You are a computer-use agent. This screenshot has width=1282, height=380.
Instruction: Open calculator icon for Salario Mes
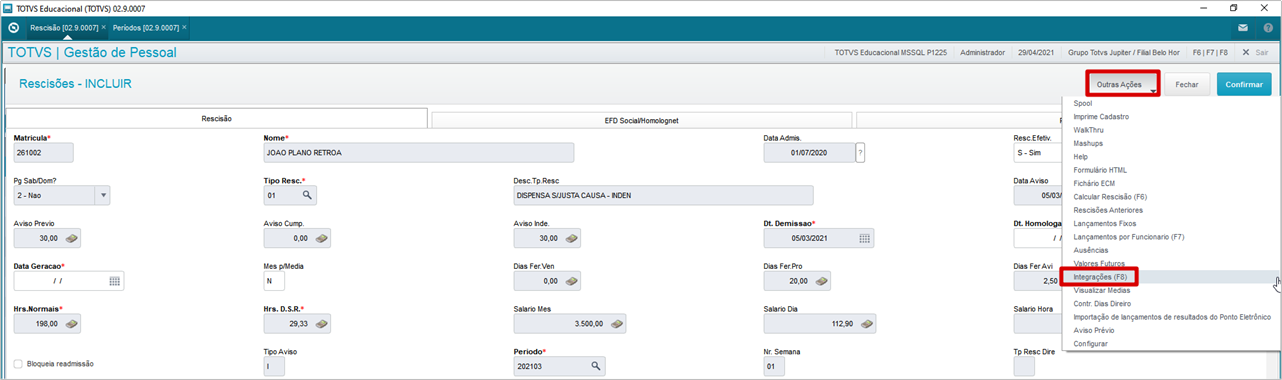point(618,325)
